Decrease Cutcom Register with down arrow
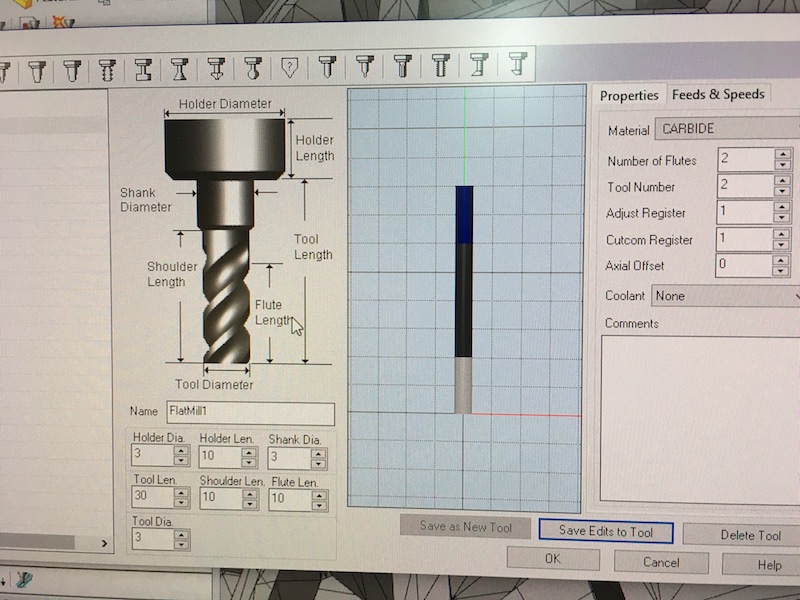Image resolution: width=800 pixels, height=600 pixels. click(781, 245)
